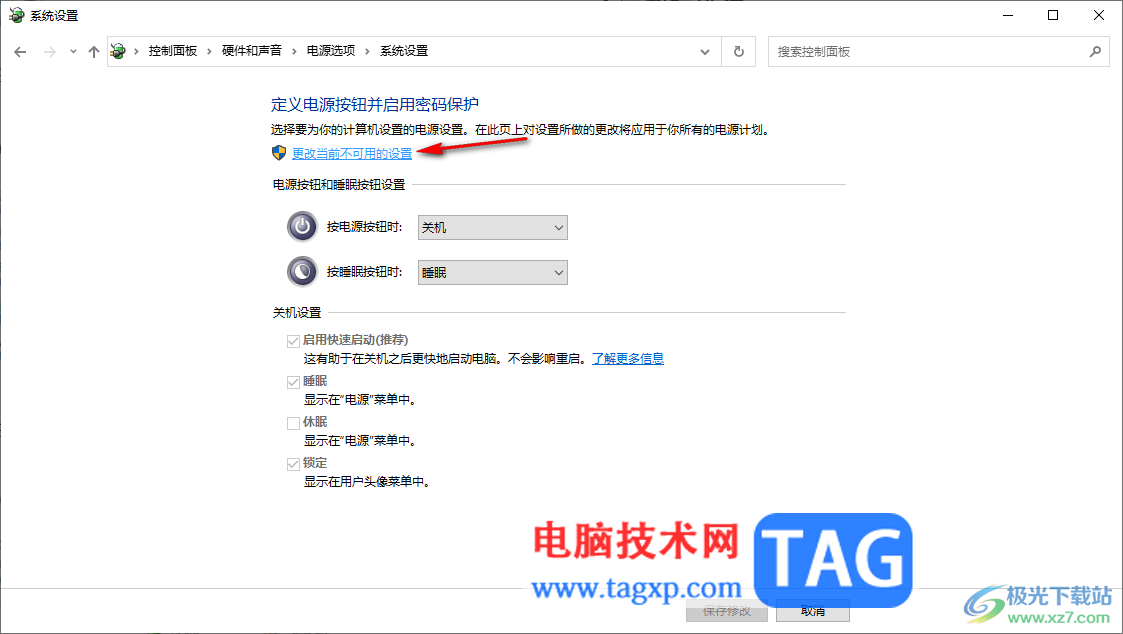Open the power button action dropdown

[x=493, y=228]
